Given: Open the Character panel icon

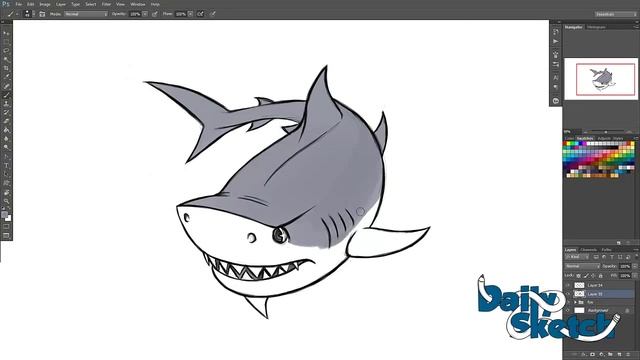Looking at the screenshot, I should click(556, 77).
